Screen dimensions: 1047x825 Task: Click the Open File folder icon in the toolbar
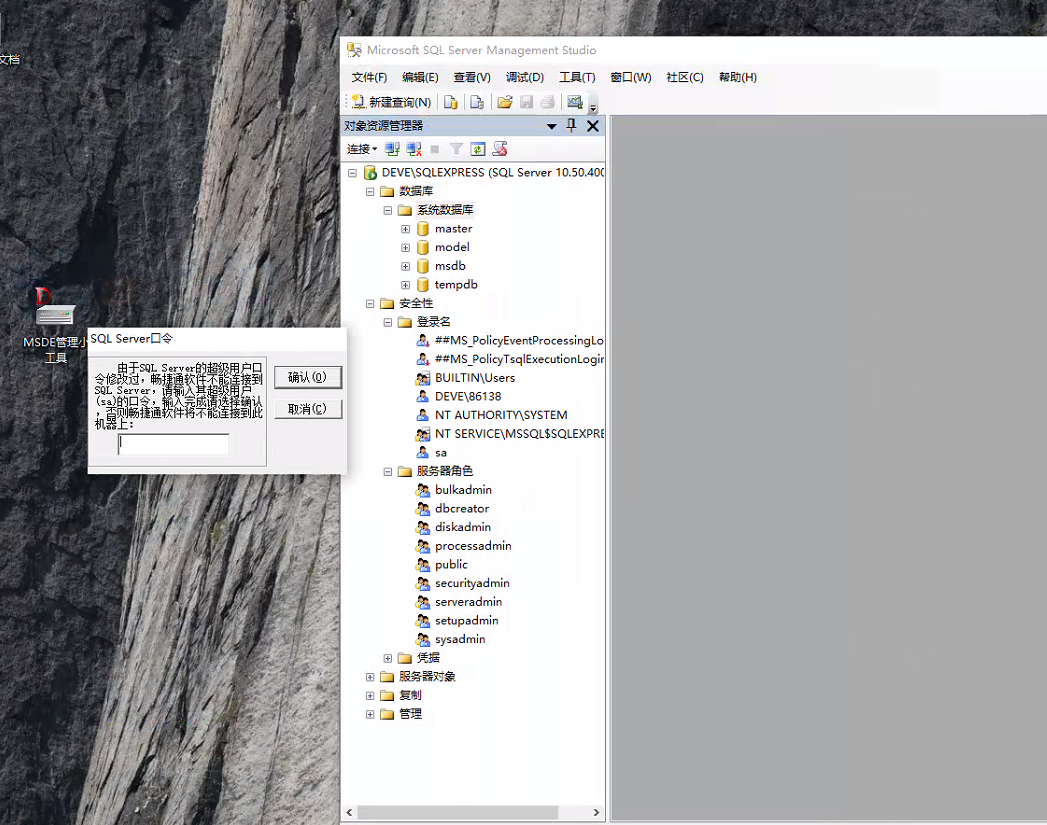(505, 102)
